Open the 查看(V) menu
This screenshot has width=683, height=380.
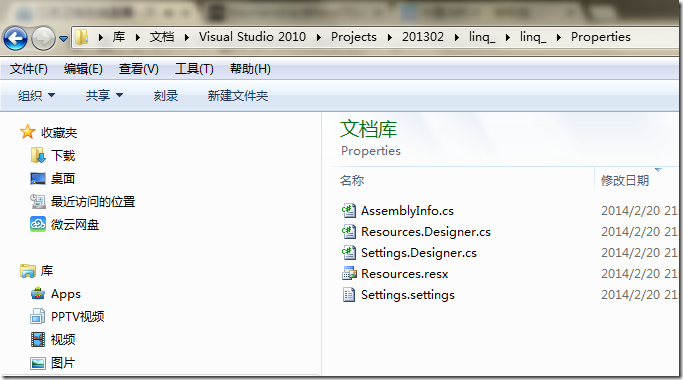point(139,69)
